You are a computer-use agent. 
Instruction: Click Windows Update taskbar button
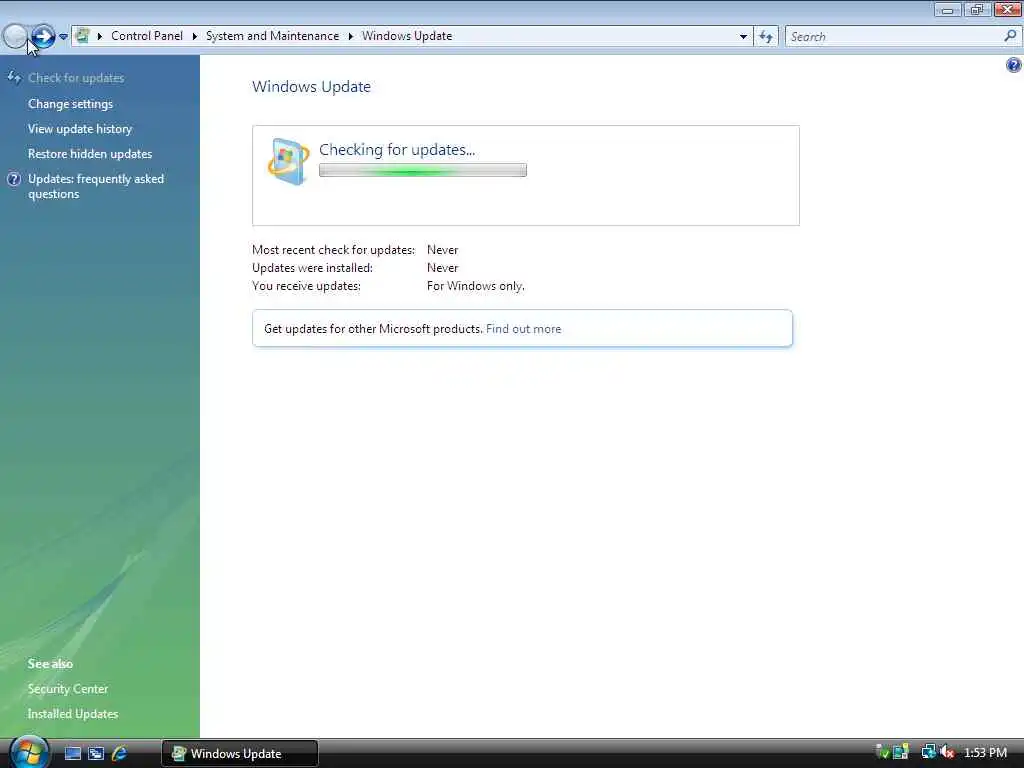pos(240,754)
